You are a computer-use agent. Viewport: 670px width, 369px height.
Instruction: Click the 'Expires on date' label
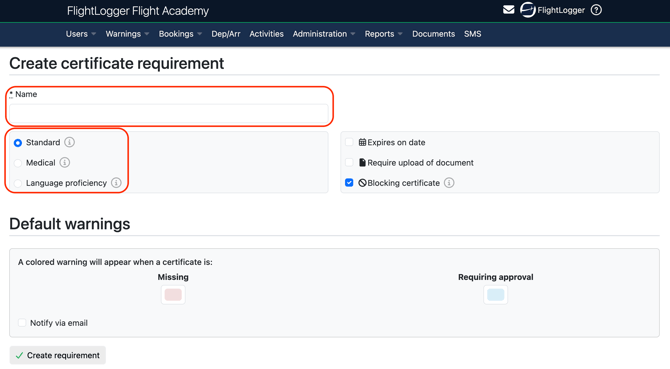(x=396, y=142)
